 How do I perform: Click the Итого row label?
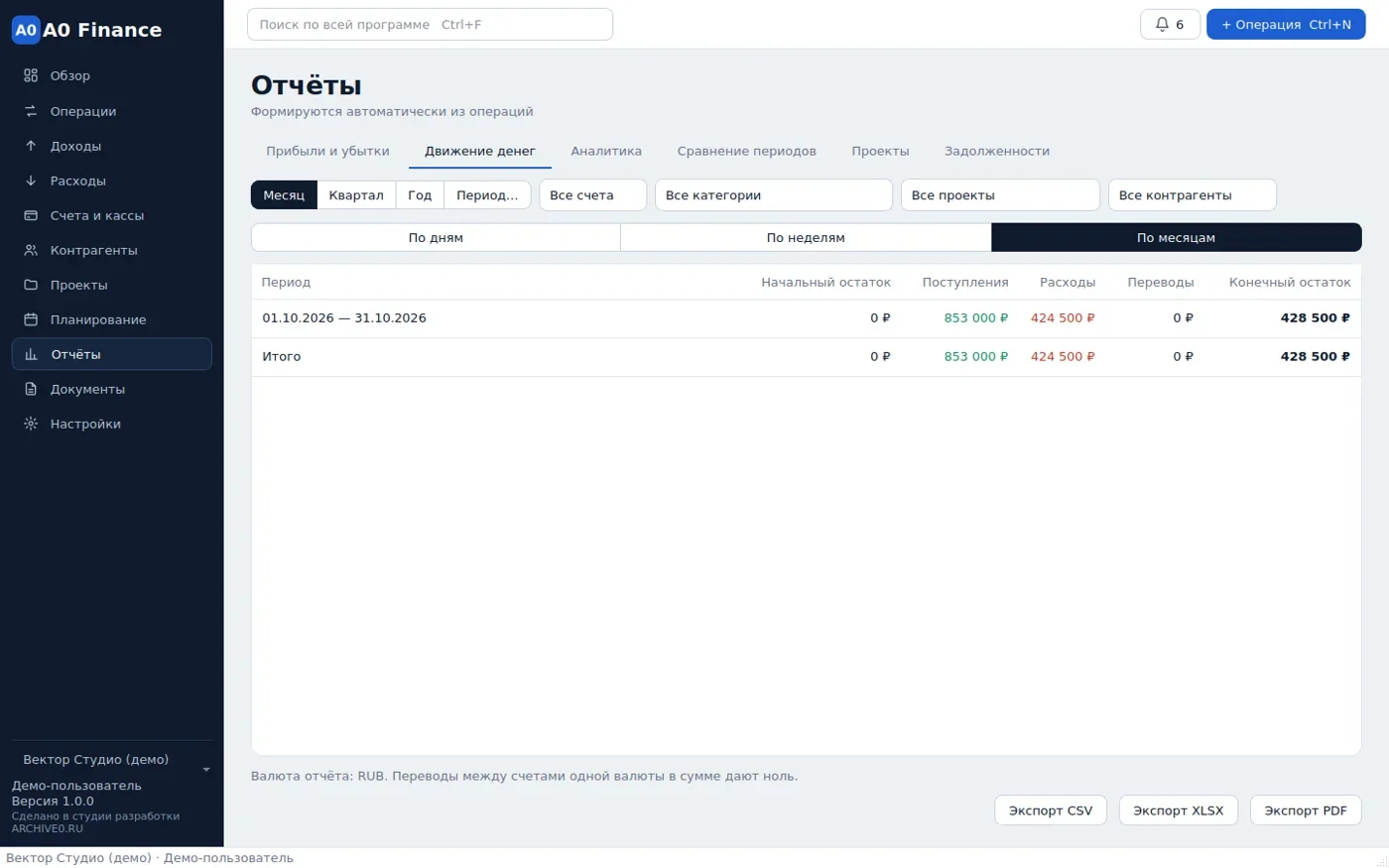[x=282, y=357]
